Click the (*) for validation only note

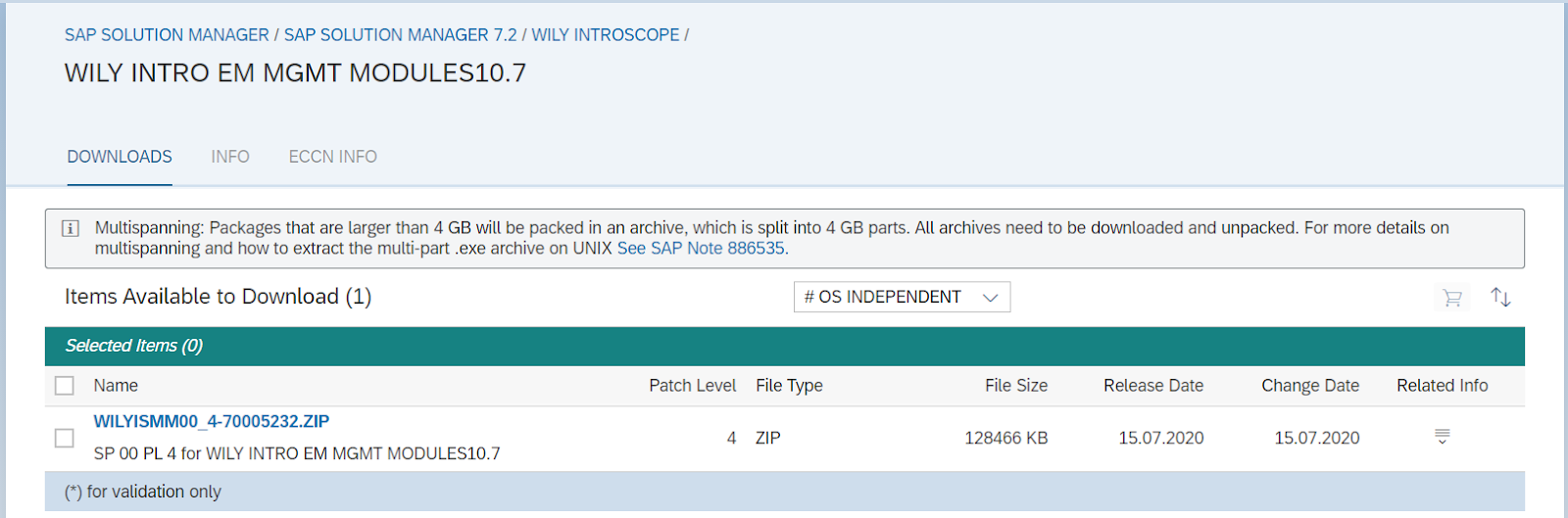(143, 492)
